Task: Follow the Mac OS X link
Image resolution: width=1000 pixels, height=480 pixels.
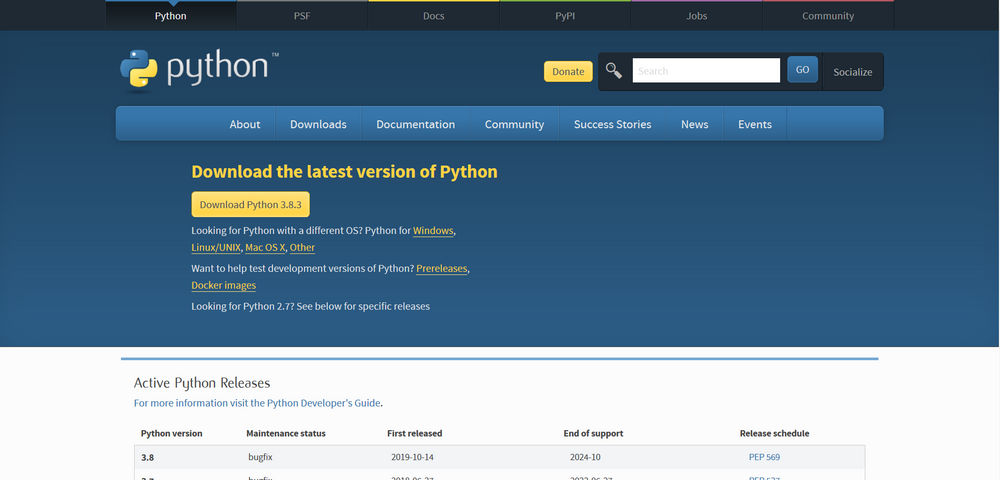Action: coord(265,247)
